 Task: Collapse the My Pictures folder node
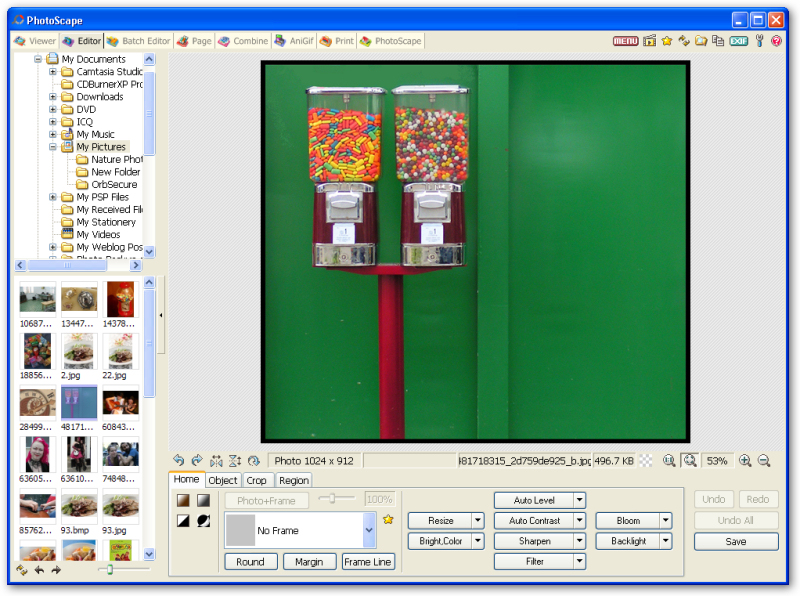[x=53, y=147]
